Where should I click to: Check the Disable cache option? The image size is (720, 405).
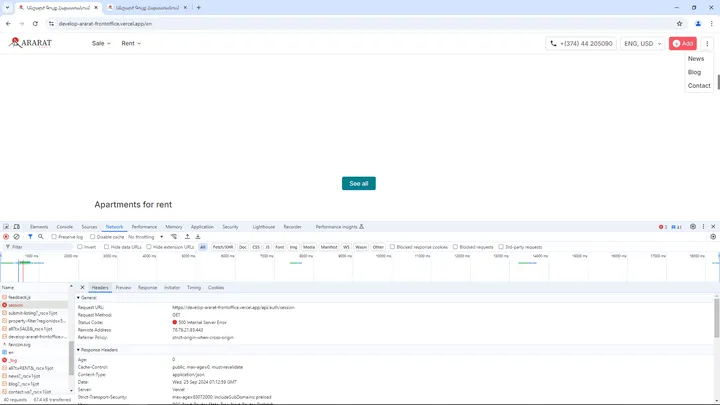(91, 237)
